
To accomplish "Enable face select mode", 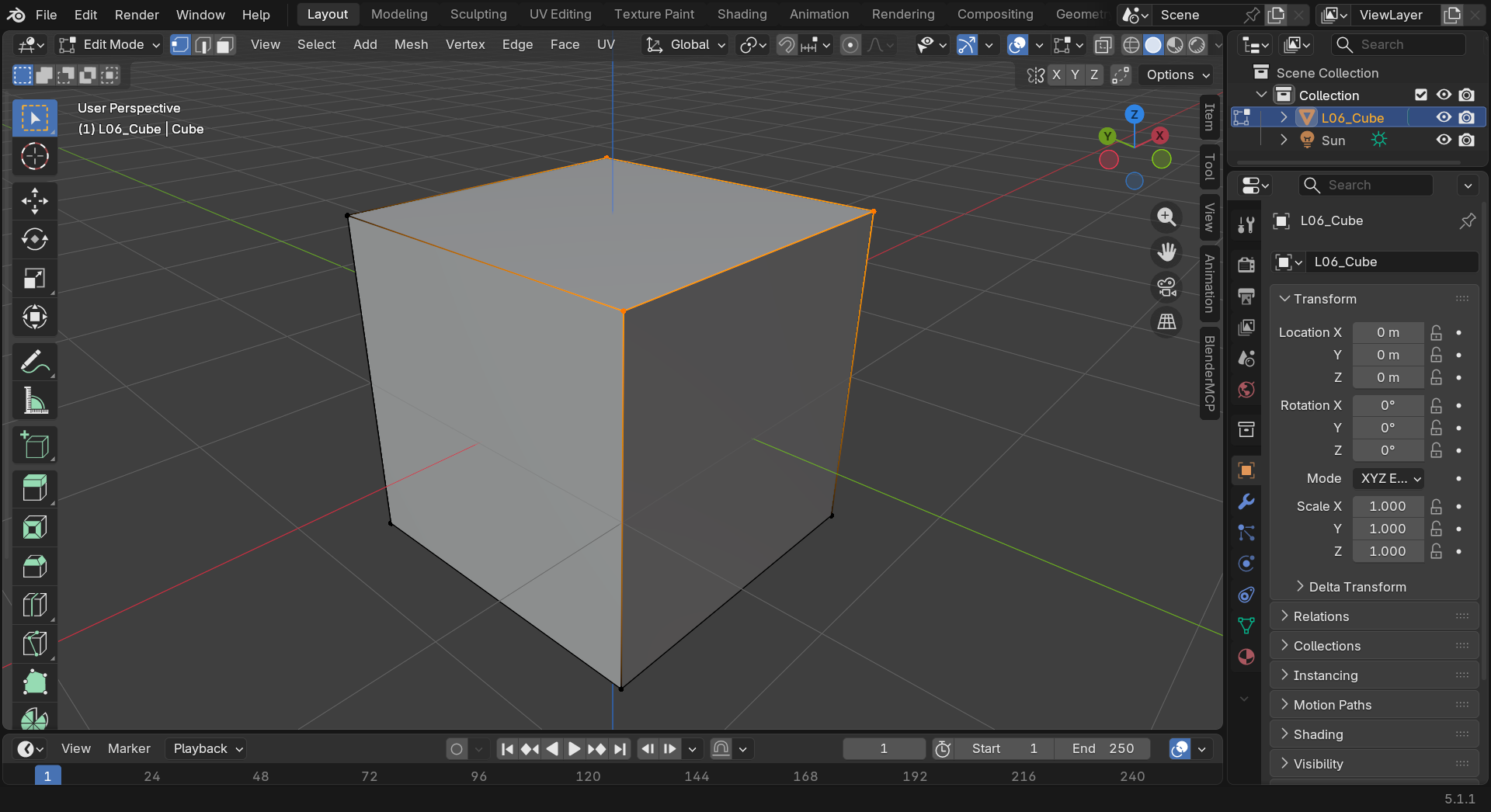I will point(225,45).
